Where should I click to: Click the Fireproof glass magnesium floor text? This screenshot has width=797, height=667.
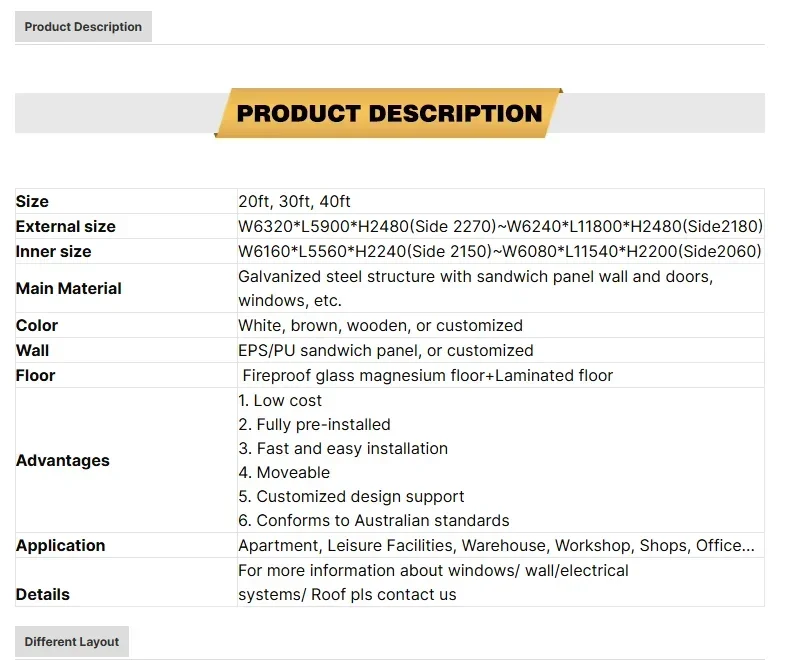coord(427,375)
